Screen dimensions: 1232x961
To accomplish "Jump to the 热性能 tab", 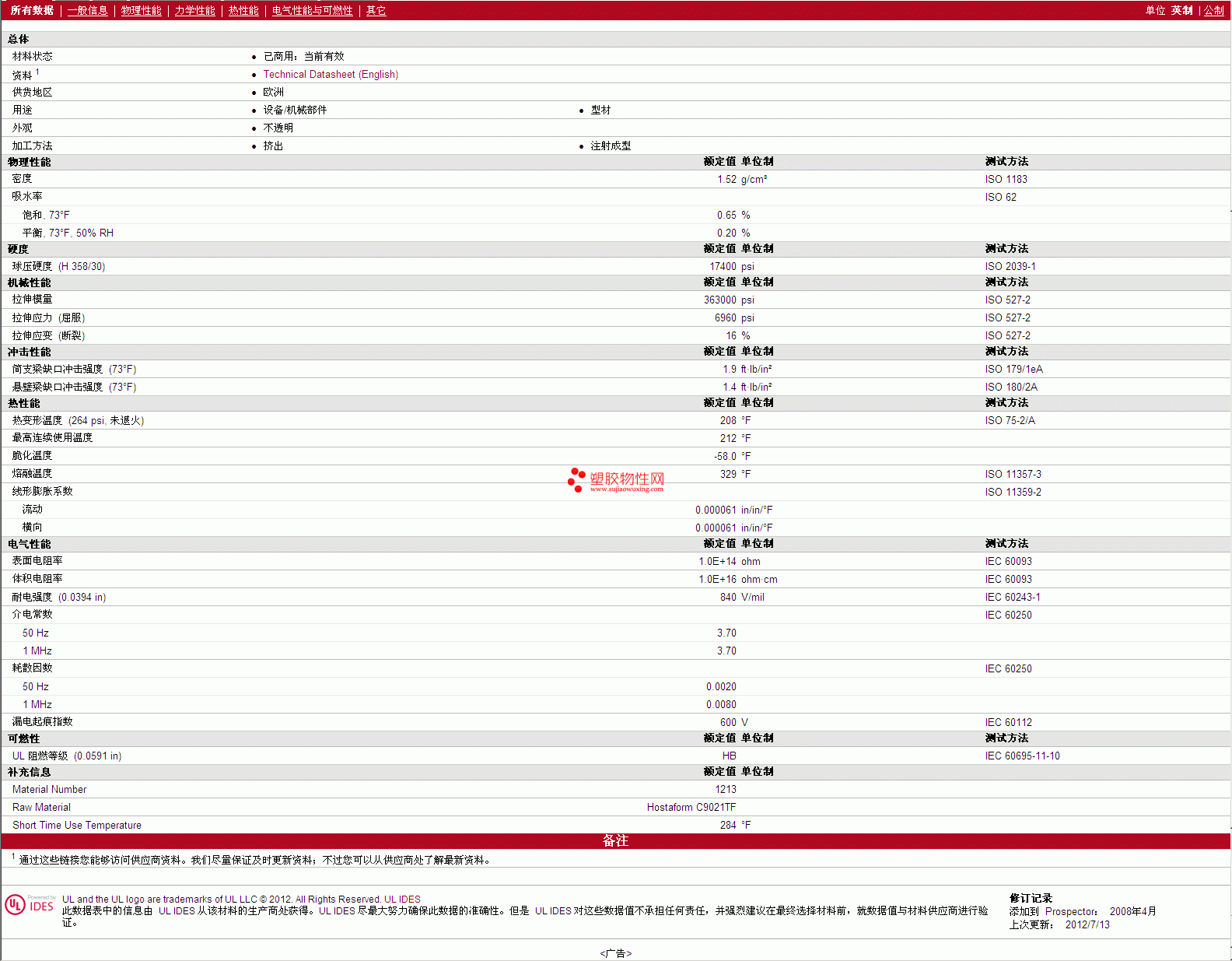I will (243, 10).
